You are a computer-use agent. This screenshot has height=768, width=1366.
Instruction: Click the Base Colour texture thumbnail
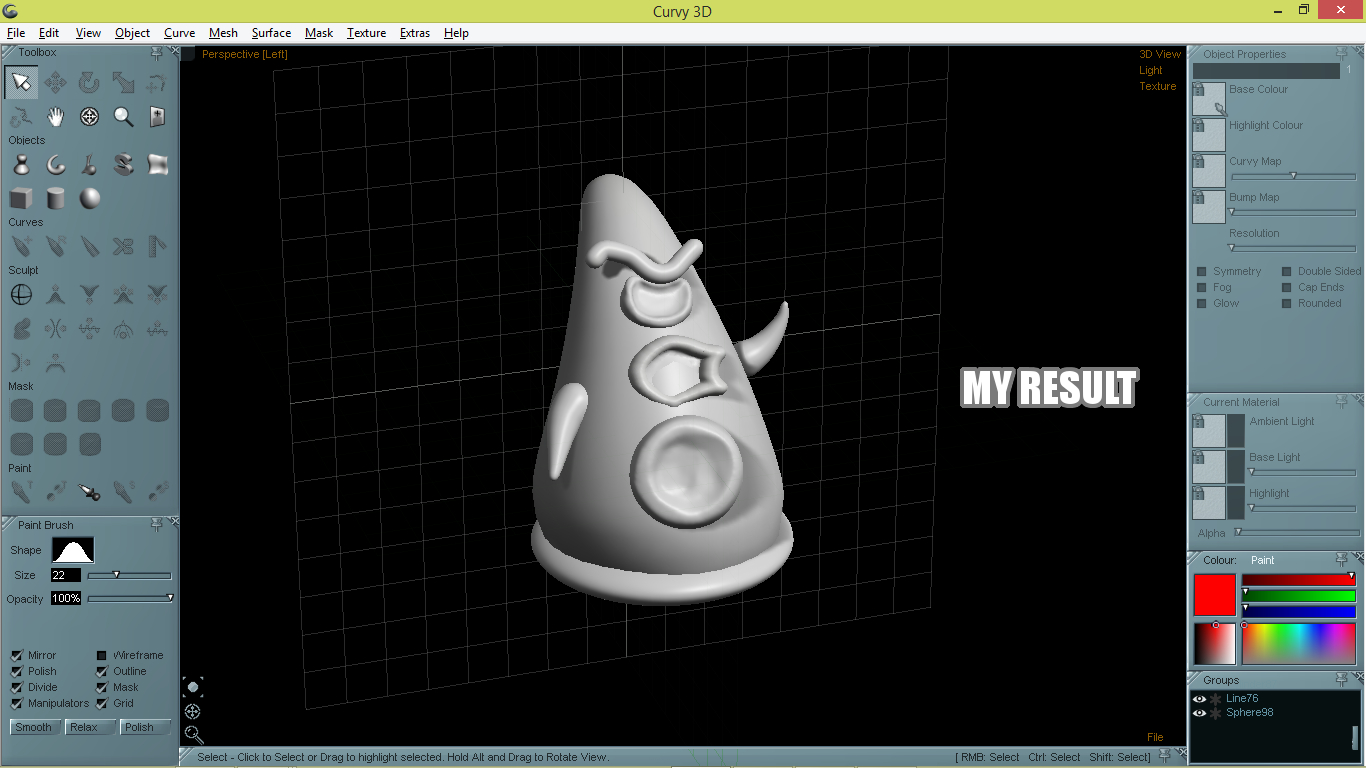coord(1209,99)
